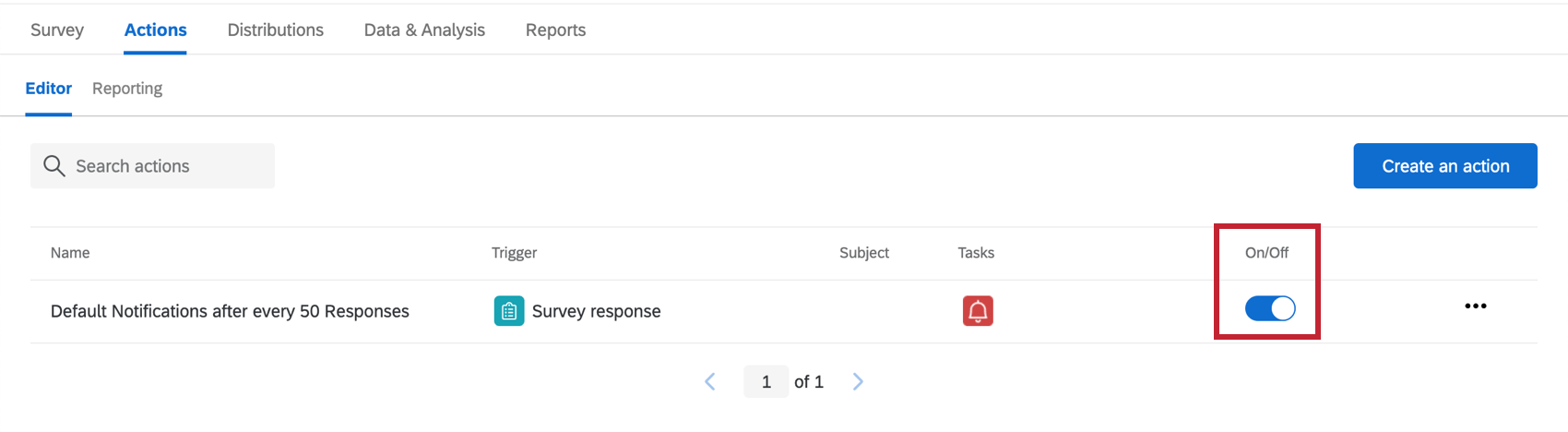Open Default Notifications after every 50 Responses
This screenshot has width=1568, height=432.
pos(230,311)
